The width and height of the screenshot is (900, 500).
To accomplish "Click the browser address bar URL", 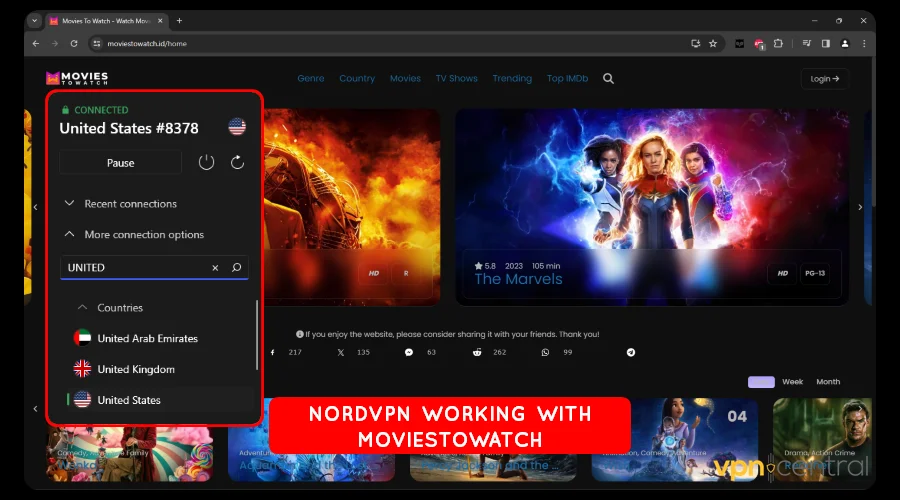I will (147, 44).
